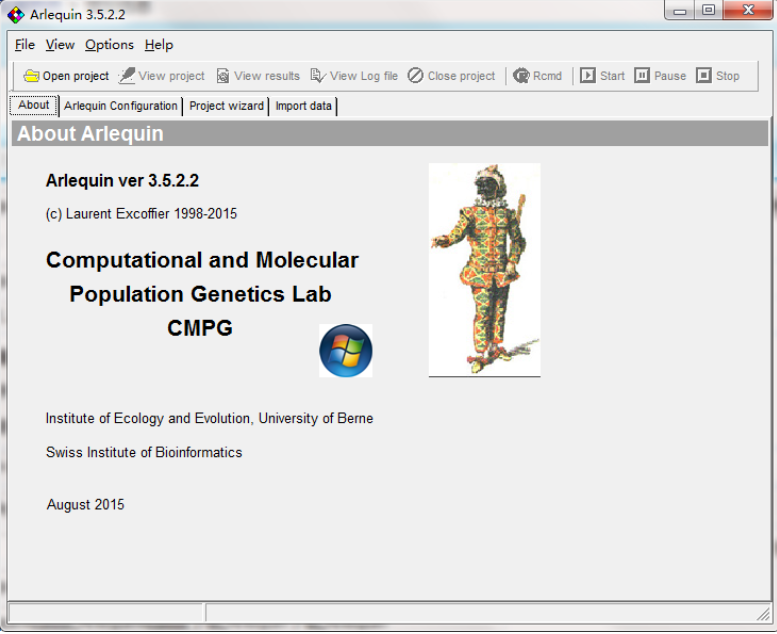Viewport: 777px width, 634px height.
Task: Click the Close project label
Action: tap(461, 76)
